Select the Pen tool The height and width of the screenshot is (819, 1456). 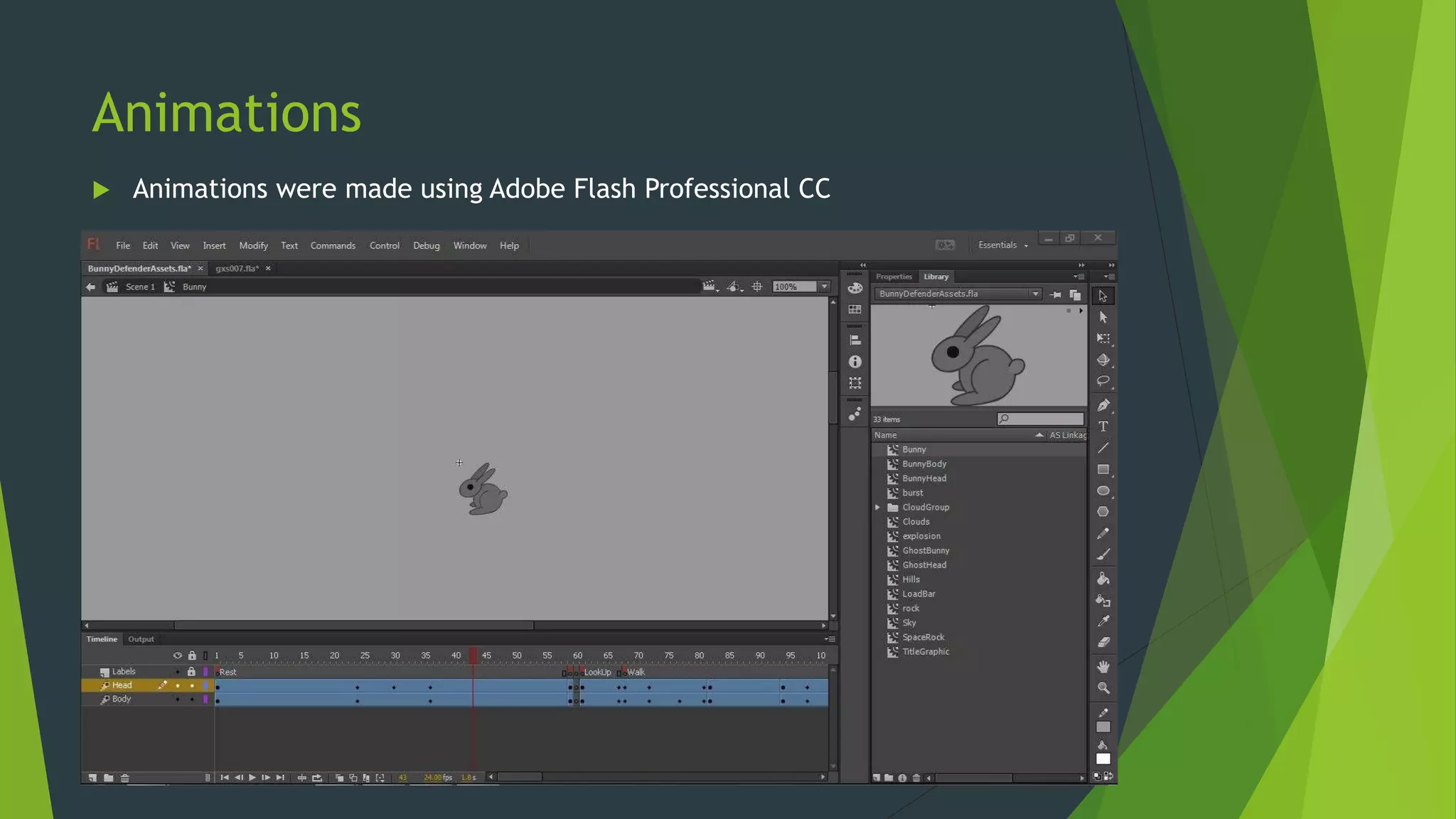pyautogui.click(x=1103, y=405)
